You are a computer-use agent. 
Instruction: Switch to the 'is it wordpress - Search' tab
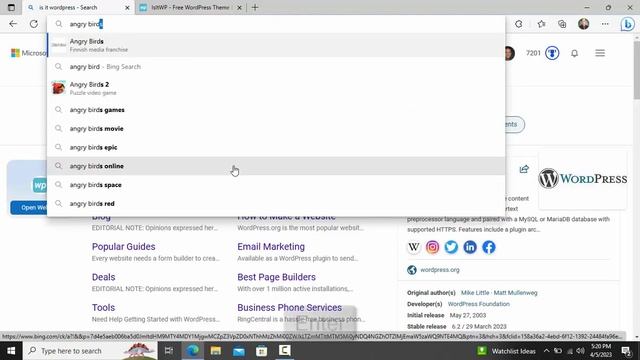[78, 7]
